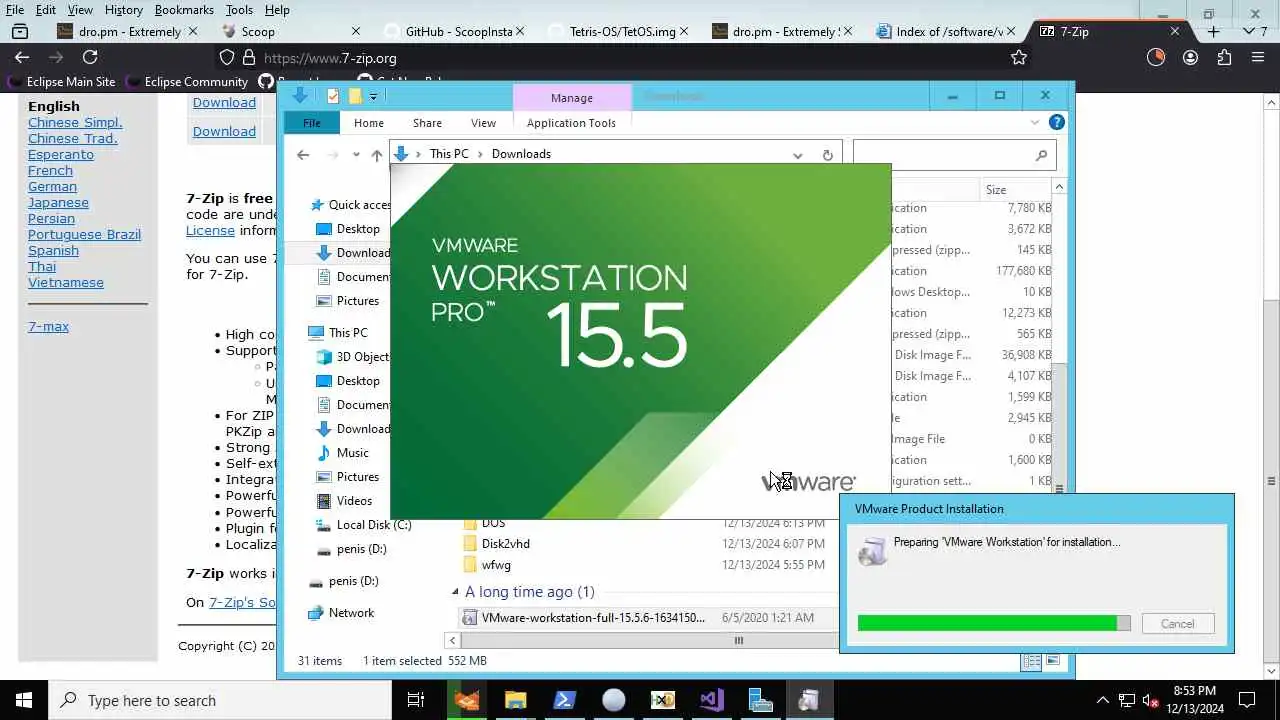Cancel the VMware Product Installation
Viewport: 1280px width, 720px height.
click(x=1177, y=624)
